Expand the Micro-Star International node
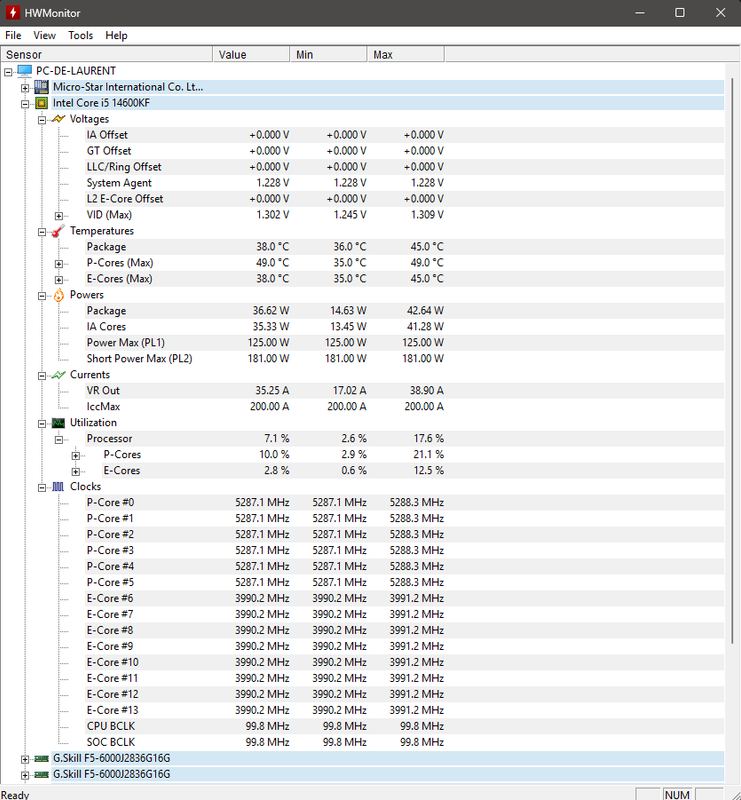 (x=25, y=88)
